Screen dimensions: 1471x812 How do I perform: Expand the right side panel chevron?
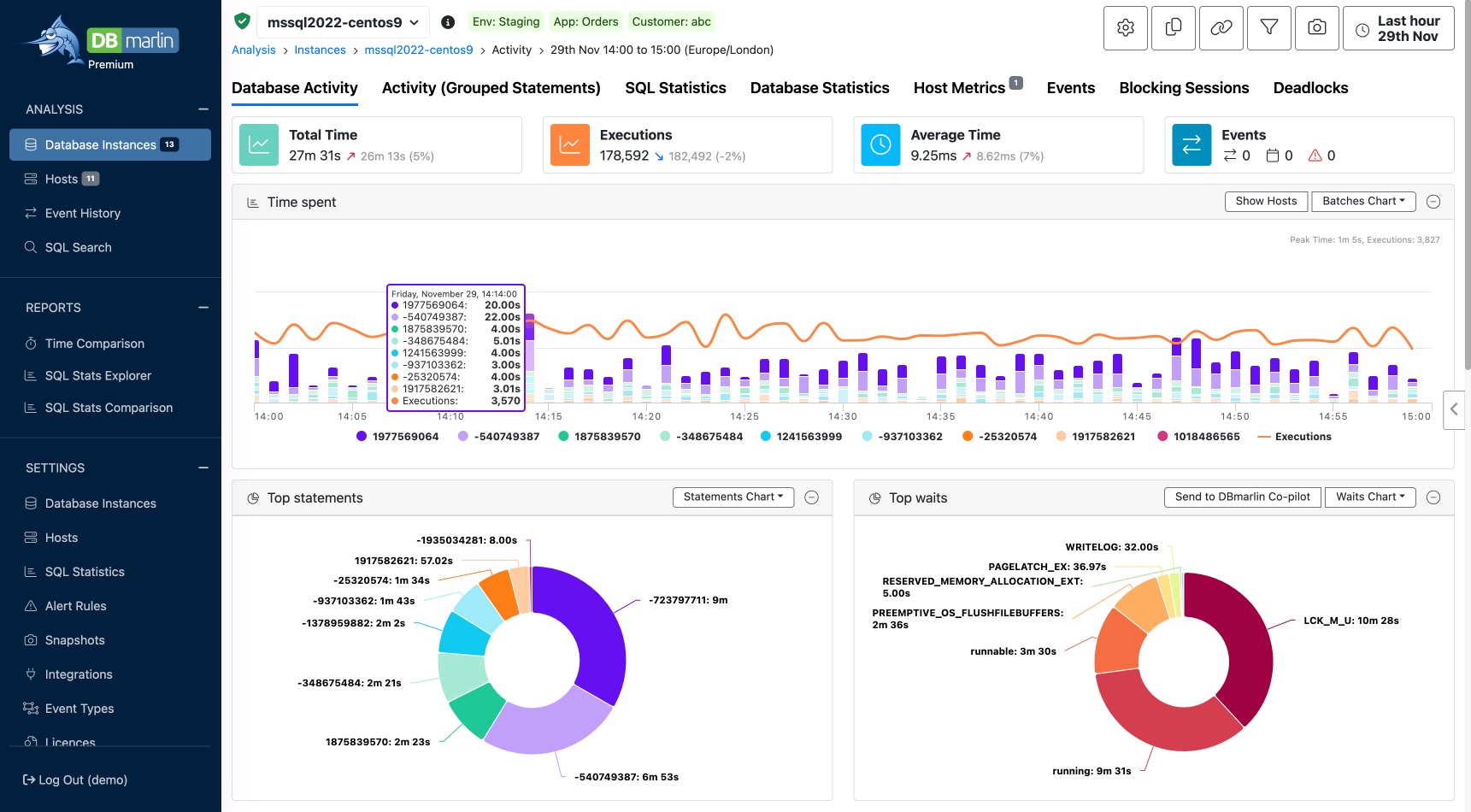[x=1454, y=409]
